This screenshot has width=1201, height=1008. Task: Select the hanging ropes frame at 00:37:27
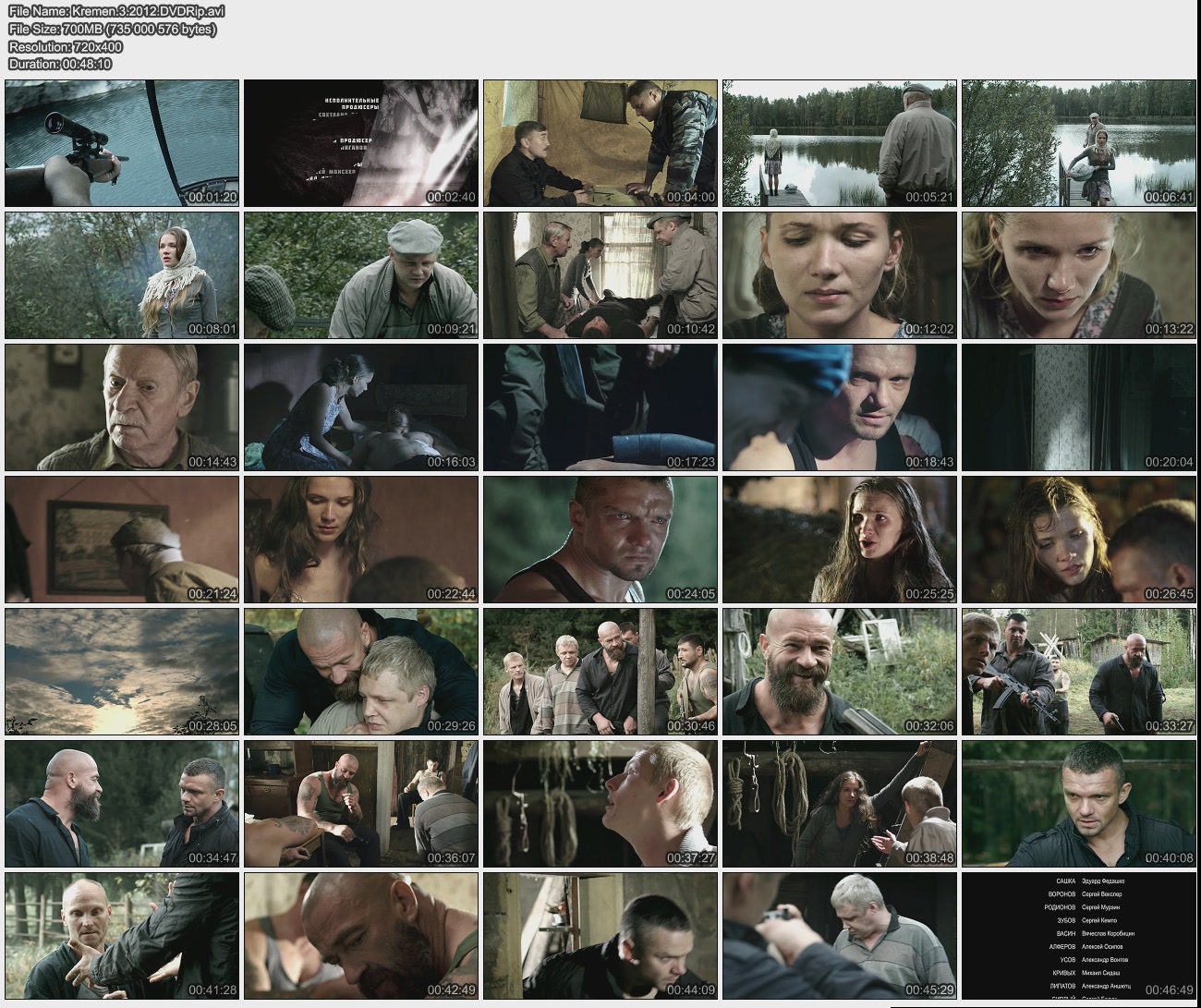(x=600, y=804)
